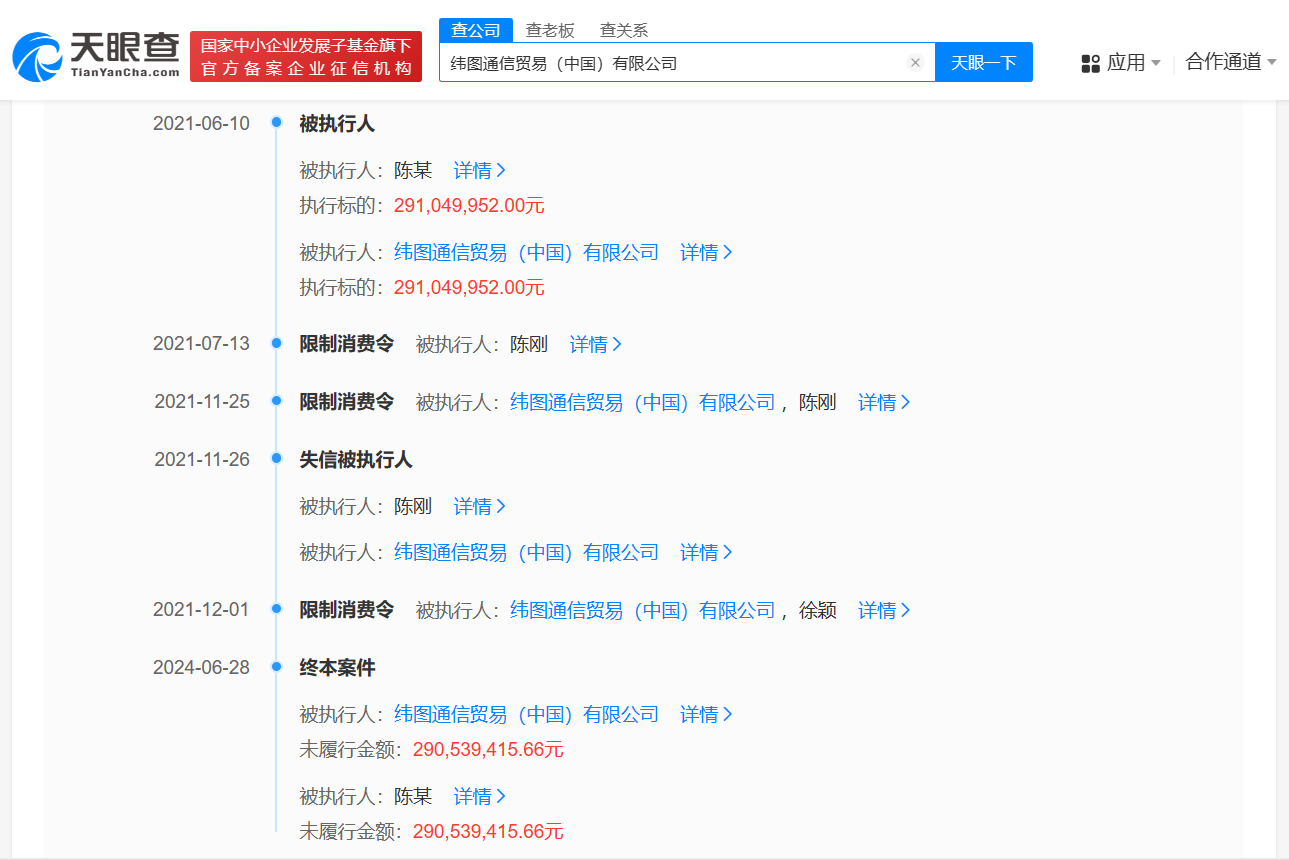
Task: Expand the 应用 dropdown
Action: [1128, 61]
